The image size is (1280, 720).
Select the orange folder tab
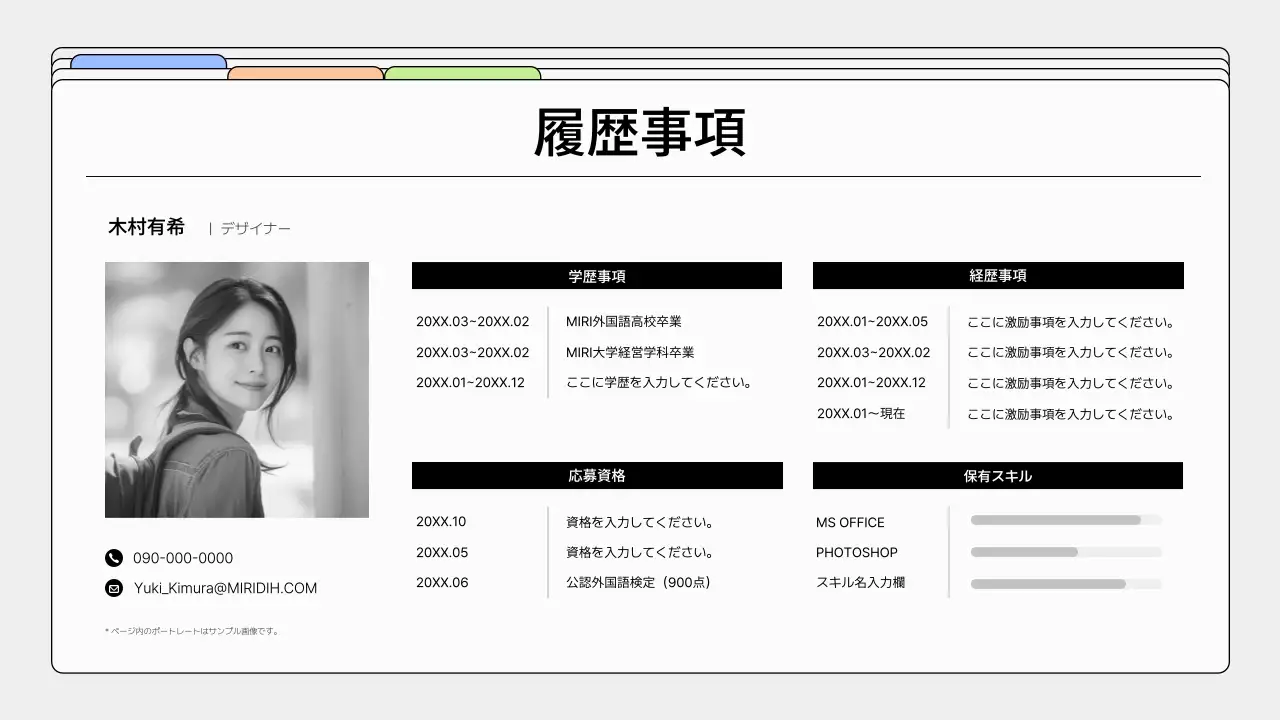click(305, 73)
